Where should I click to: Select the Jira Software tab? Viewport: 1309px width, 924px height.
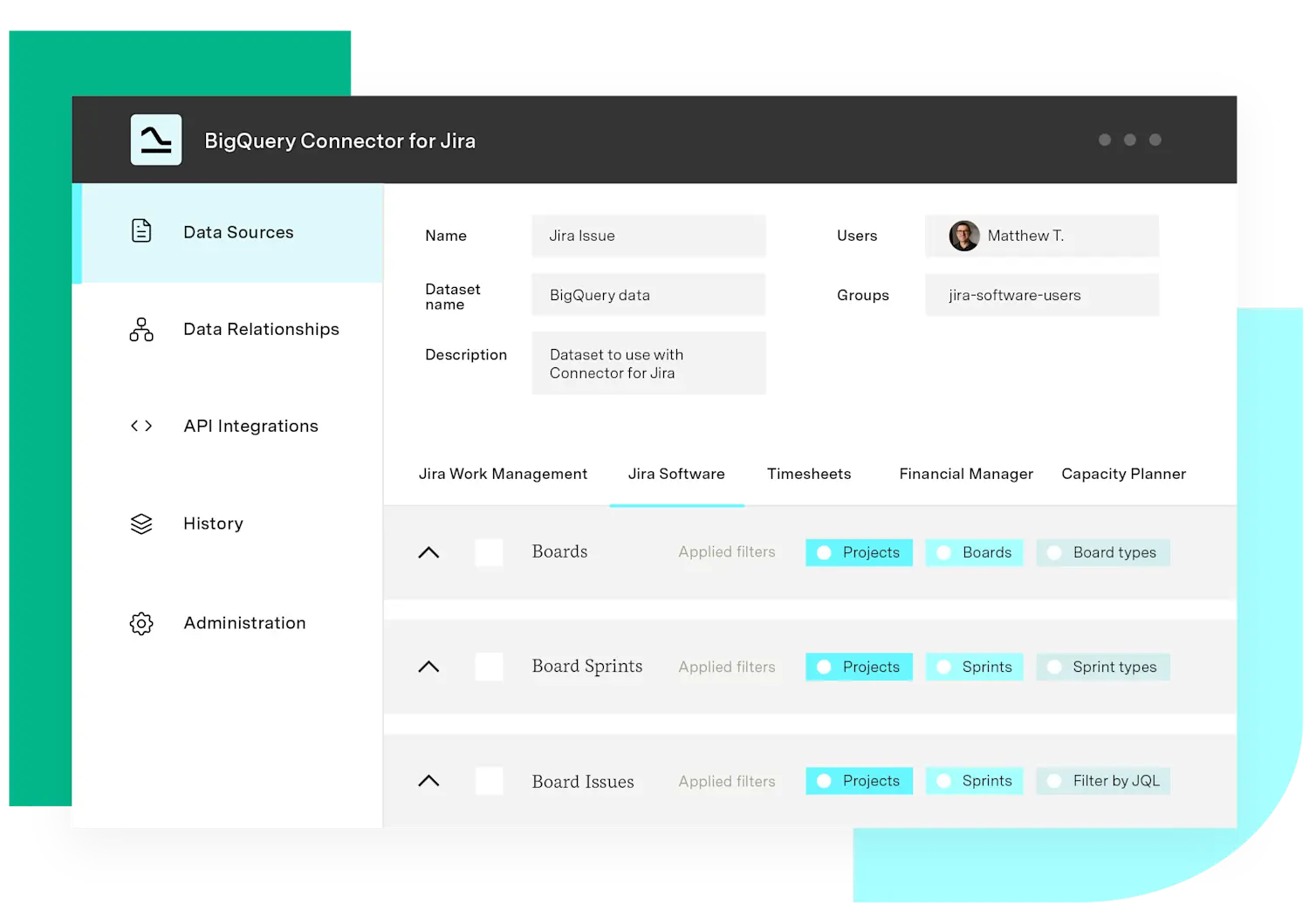[676, 474]
